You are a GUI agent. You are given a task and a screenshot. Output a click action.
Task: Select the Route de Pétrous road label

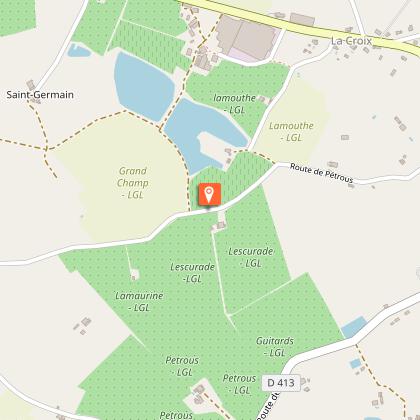pos(321,173)
